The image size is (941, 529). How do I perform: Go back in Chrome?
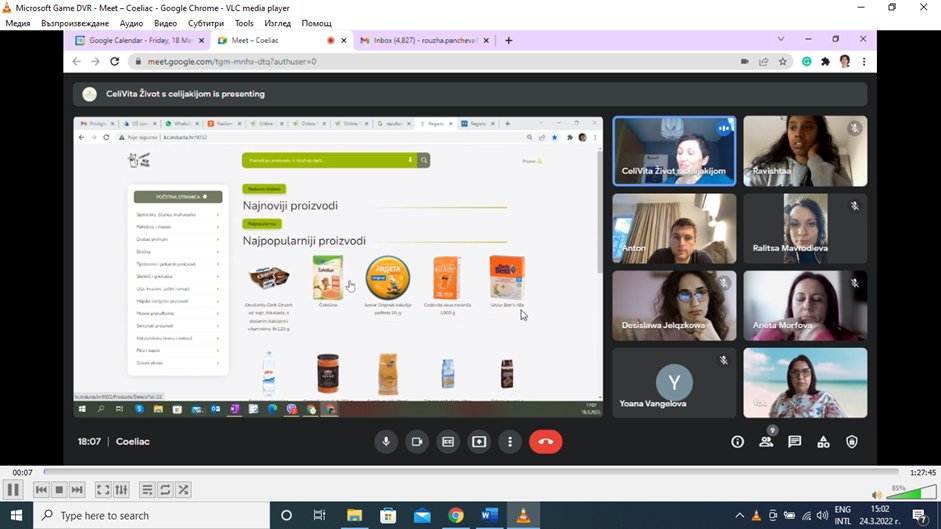76,61
